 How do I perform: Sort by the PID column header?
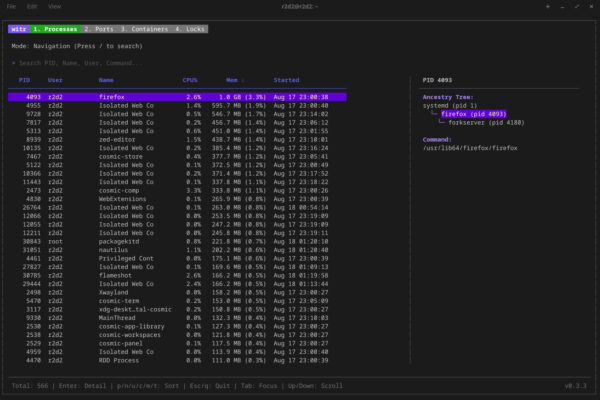(24, 80)
